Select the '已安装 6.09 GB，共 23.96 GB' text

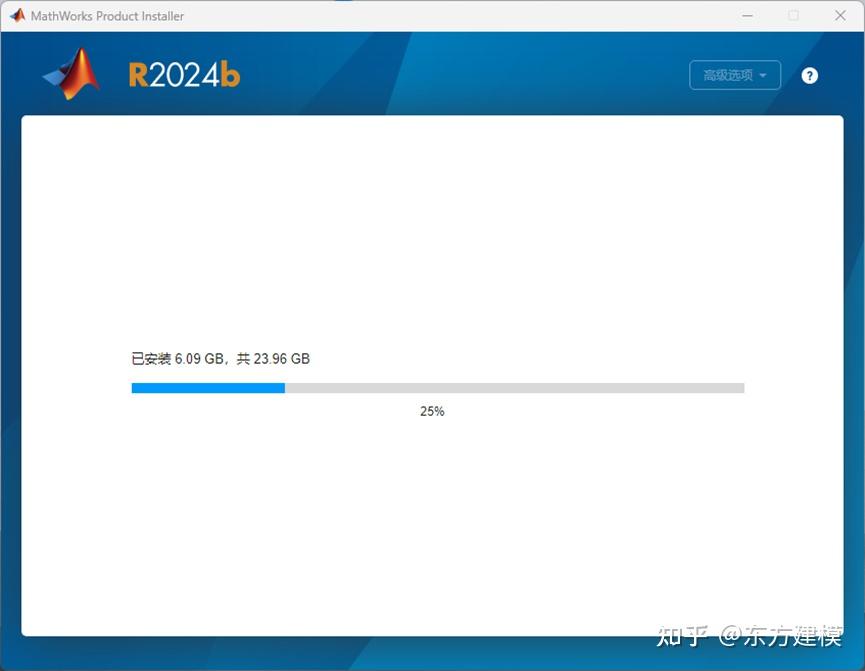(x=219, y=359)
